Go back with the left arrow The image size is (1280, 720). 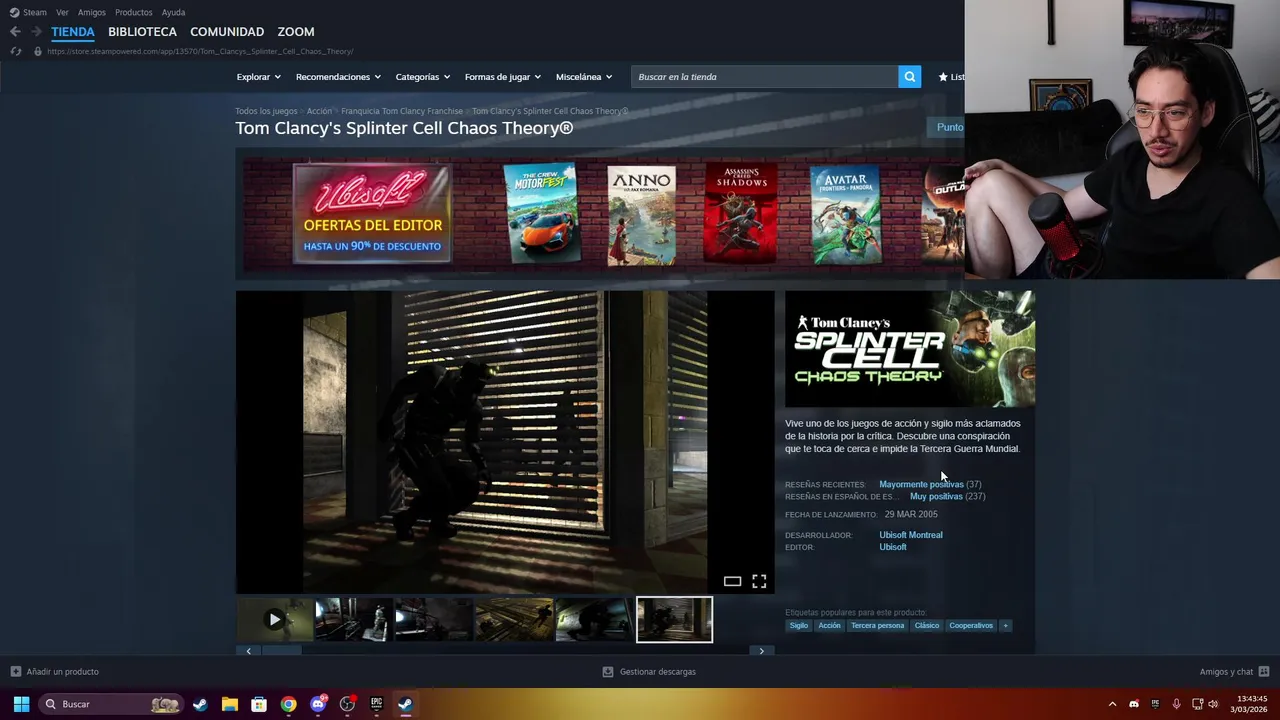pyautogui.click(x=15, y=32)
